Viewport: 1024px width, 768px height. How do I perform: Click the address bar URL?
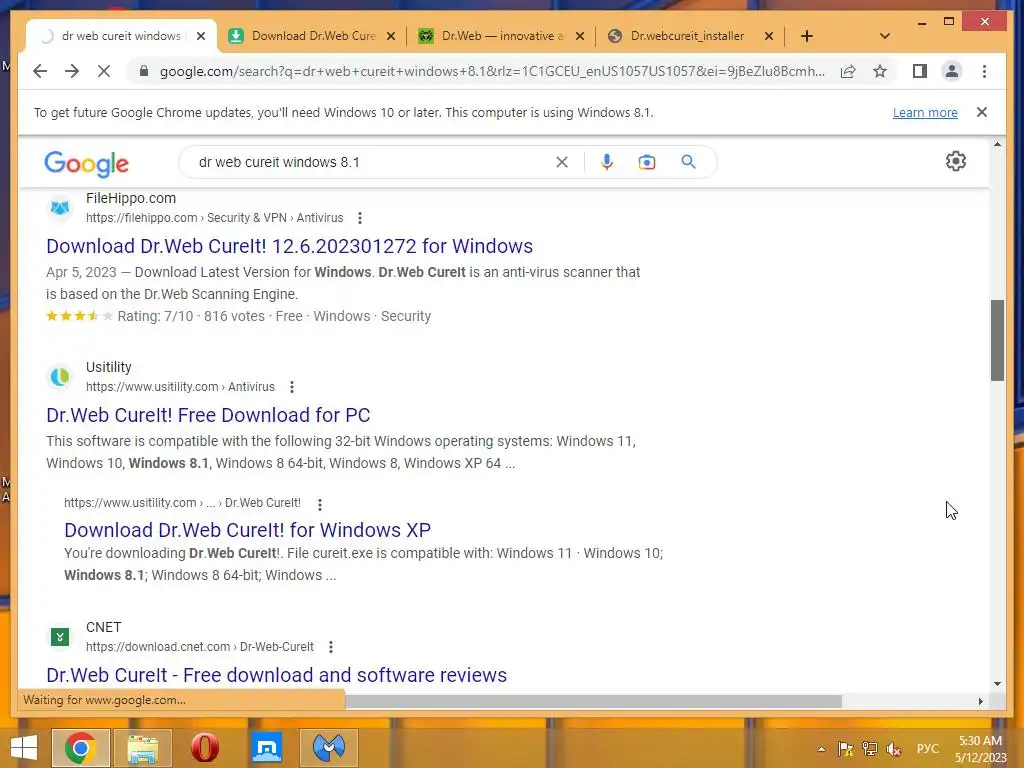coord(492,71)
